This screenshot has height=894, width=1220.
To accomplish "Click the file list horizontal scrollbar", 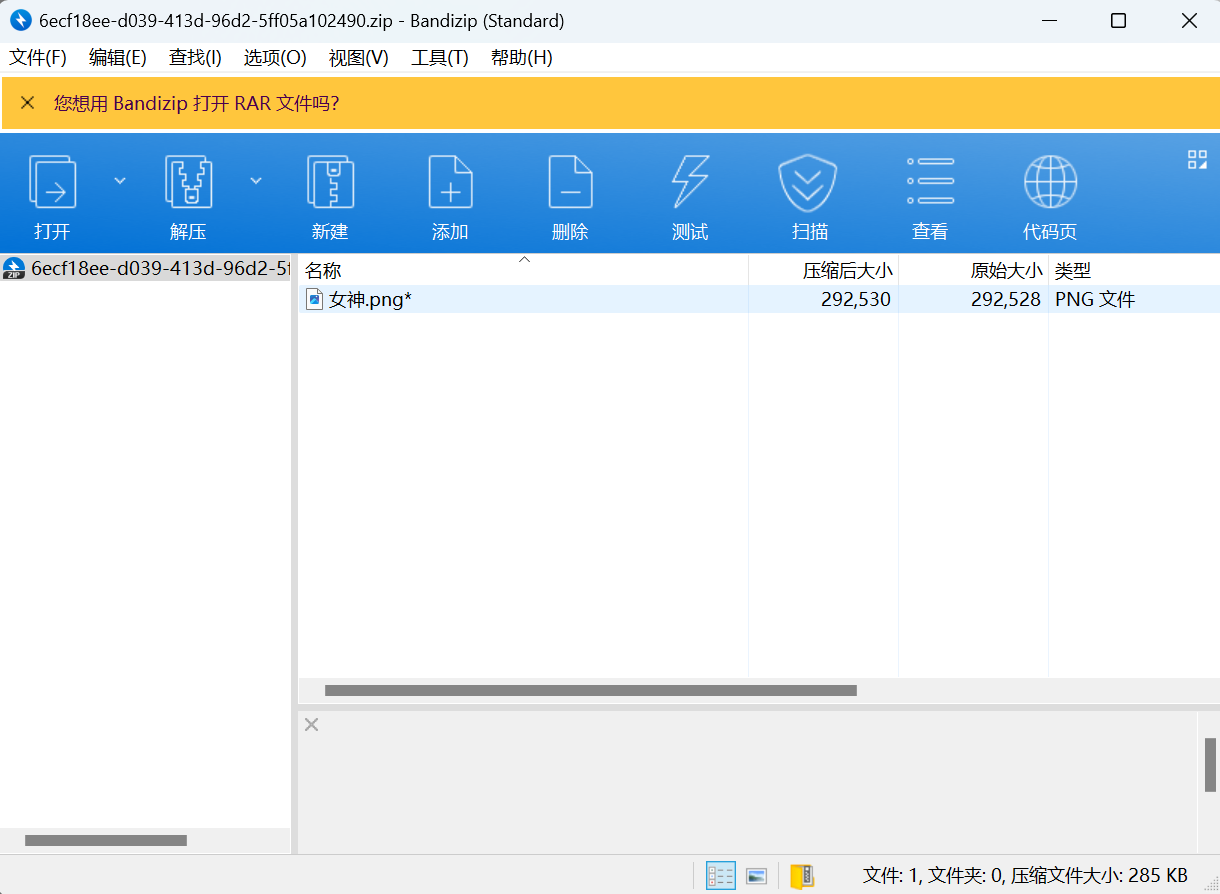I will (x=591, y=690).
